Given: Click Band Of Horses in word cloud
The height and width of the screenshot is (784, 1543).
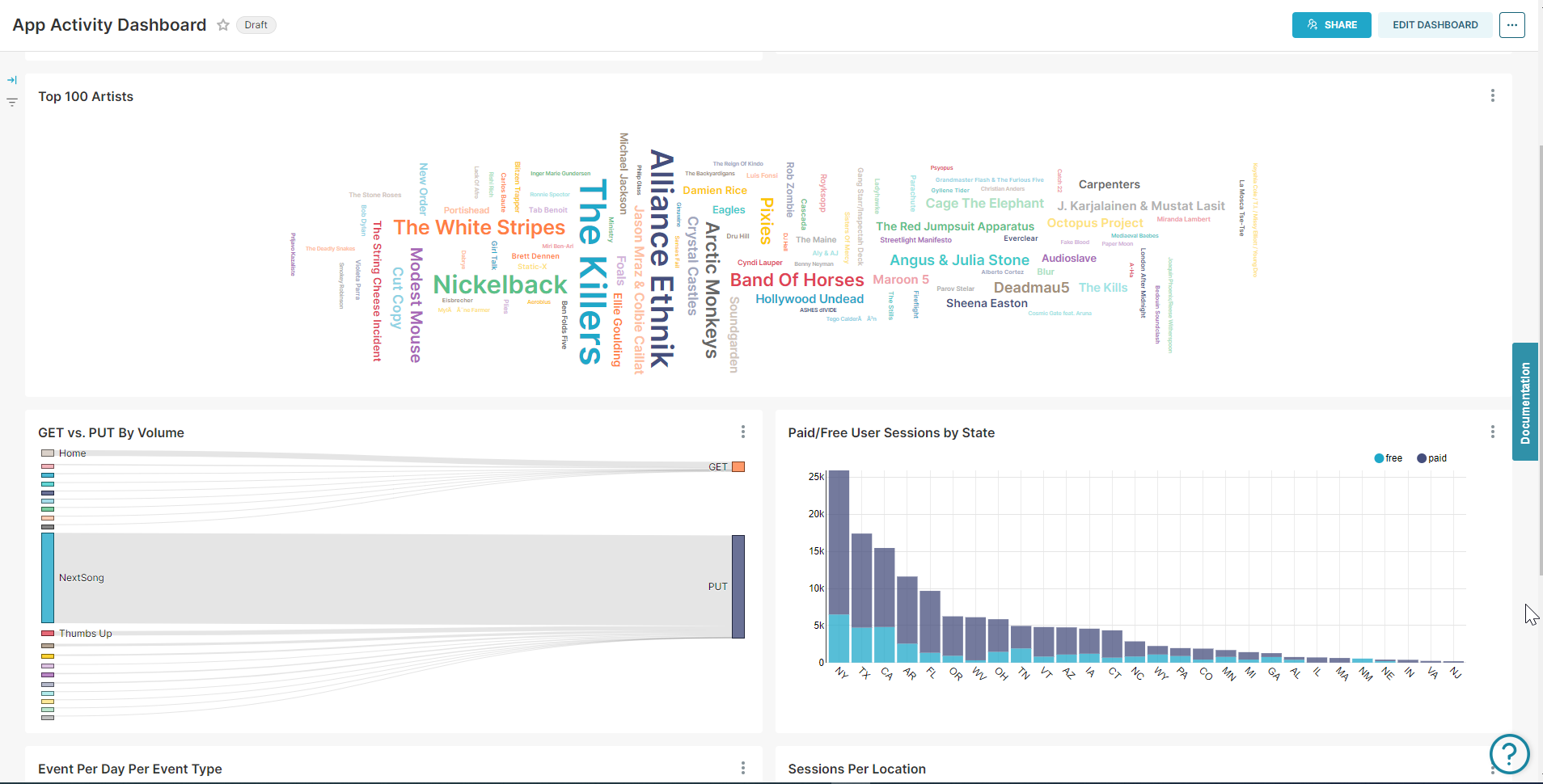Looking at the screenshot, I should coord(797,280).
